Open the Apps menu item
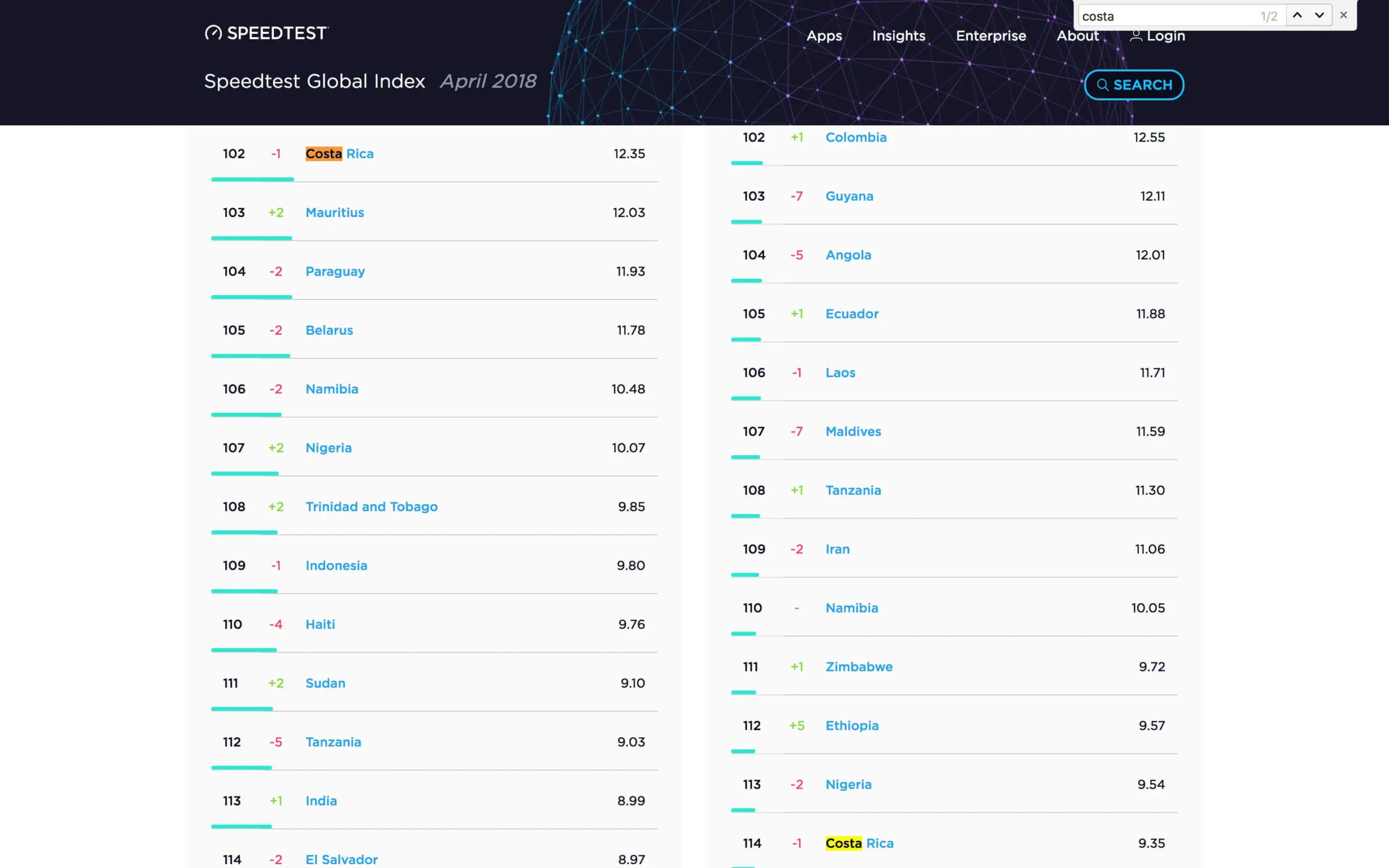1389x868 pixels. pos(824,35)
